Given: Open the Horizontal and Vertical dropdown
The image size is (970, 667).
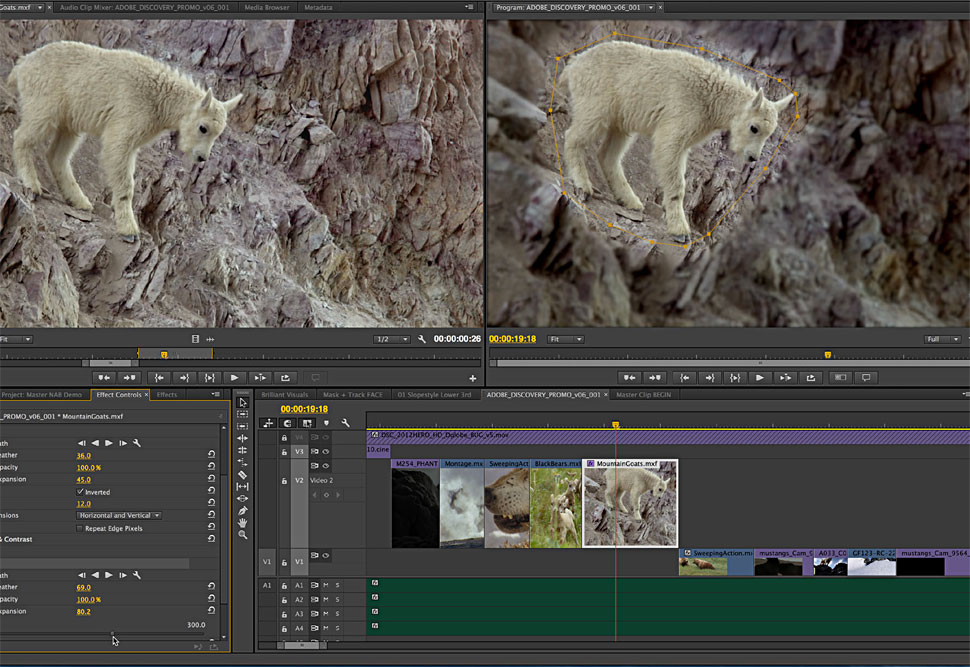Looking at the screenshot, I should click(119, 516).
